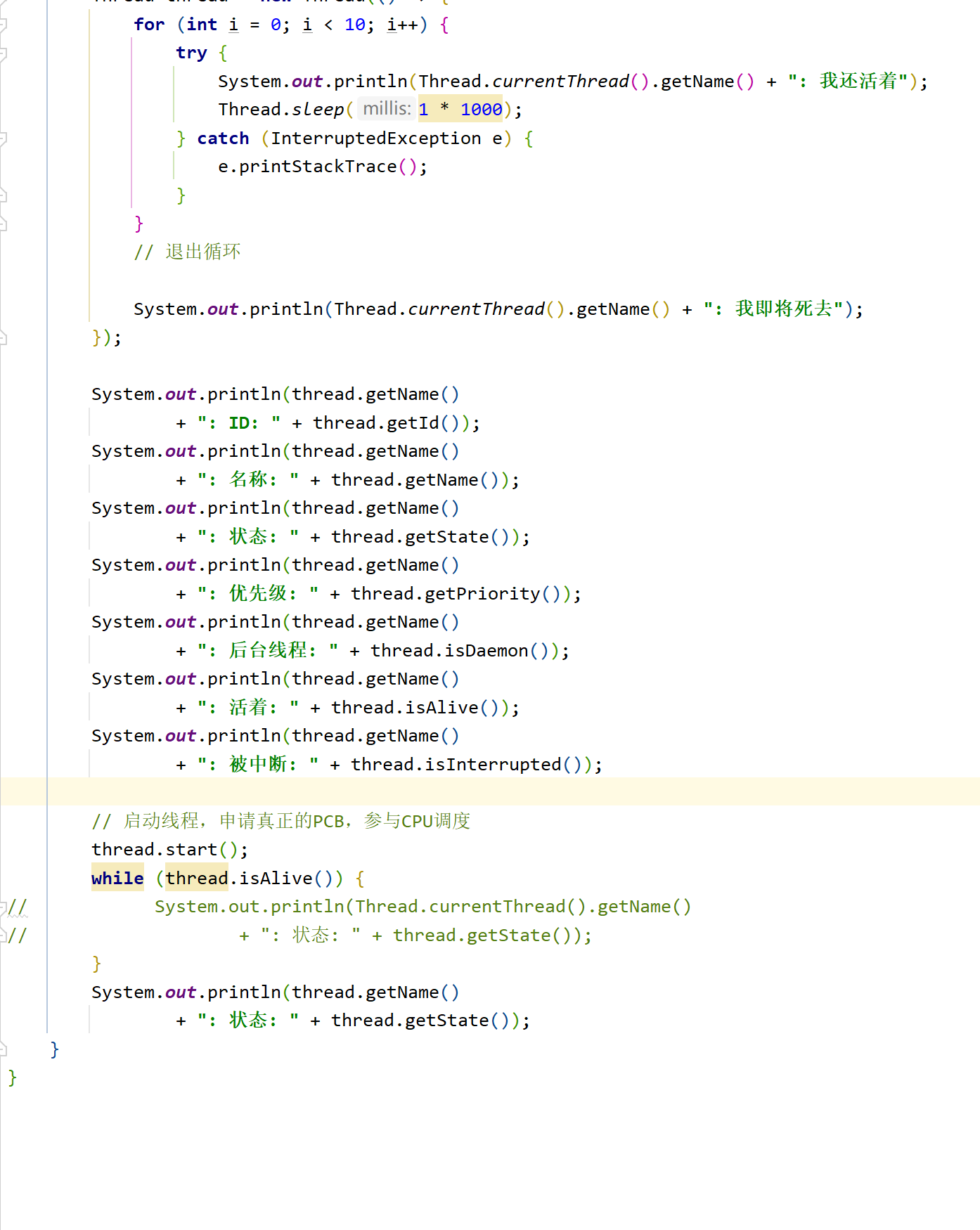Click the '// 启动线程' comment line

click(x=281, y=822)
